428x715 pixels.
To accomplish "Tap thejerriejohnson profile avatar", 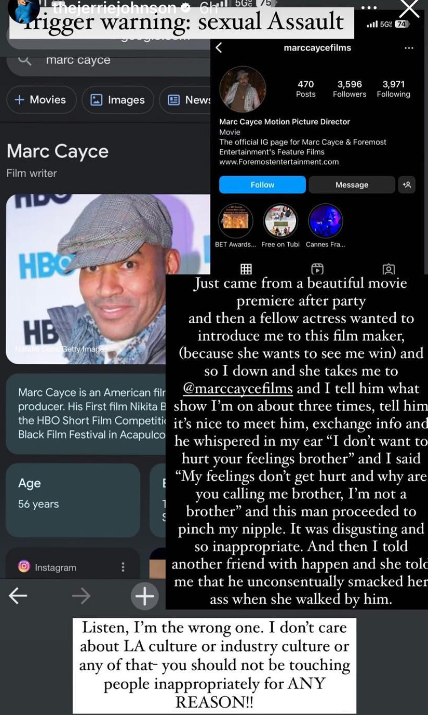I will tap(24, 9).
